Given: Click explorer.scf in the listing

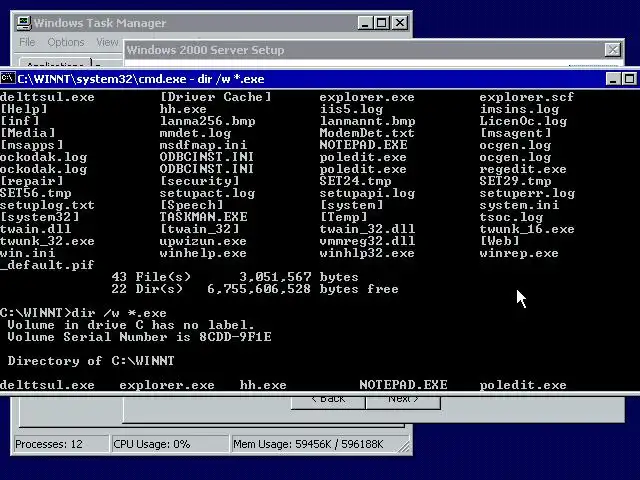Looking at the screenshot, I should [x=527, y=97].
